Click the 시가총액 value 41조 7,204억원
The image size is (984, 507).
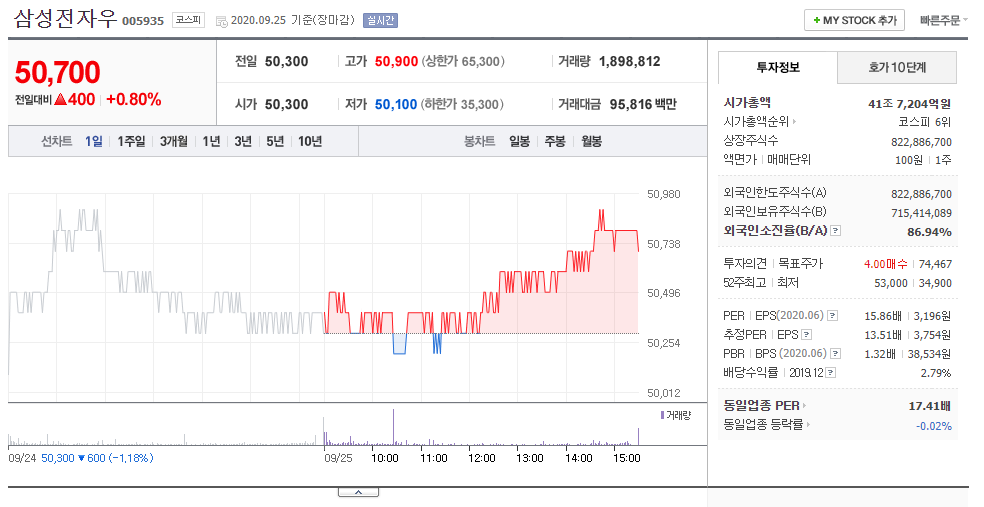tap(909, 104)
